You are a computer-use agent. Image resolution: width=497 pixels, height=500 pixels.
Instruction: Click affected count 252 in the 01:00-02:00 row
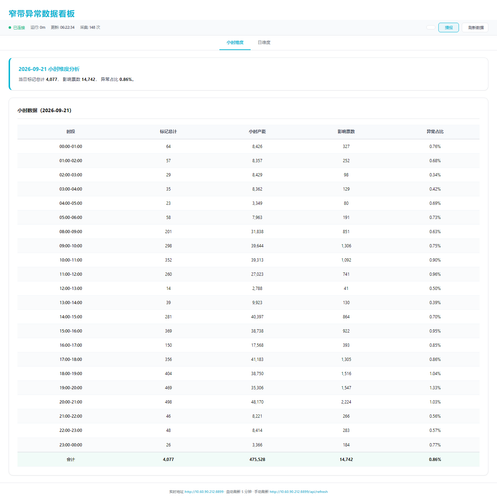346,161
